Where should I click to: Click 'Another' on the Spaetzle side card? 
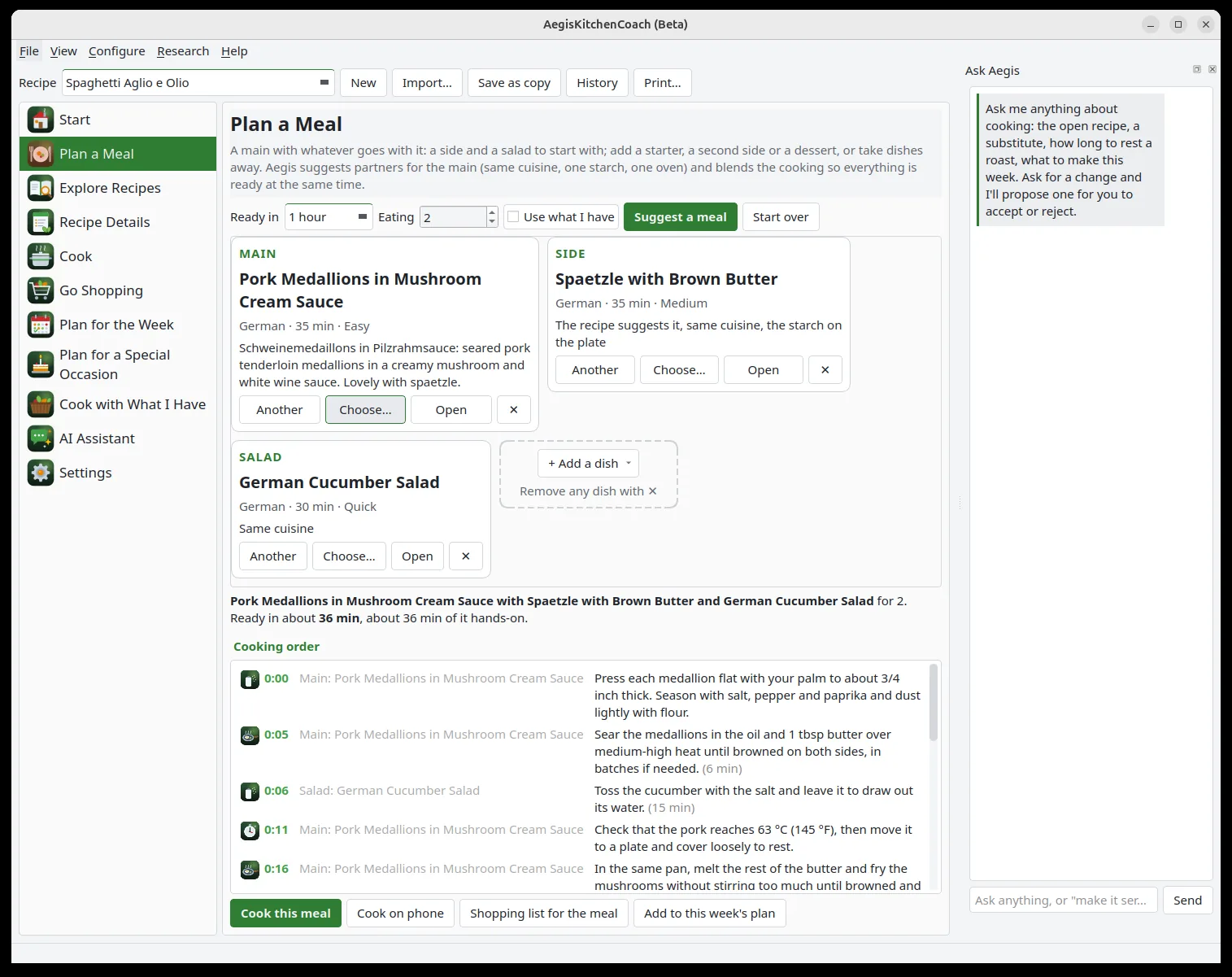[595, 369]
